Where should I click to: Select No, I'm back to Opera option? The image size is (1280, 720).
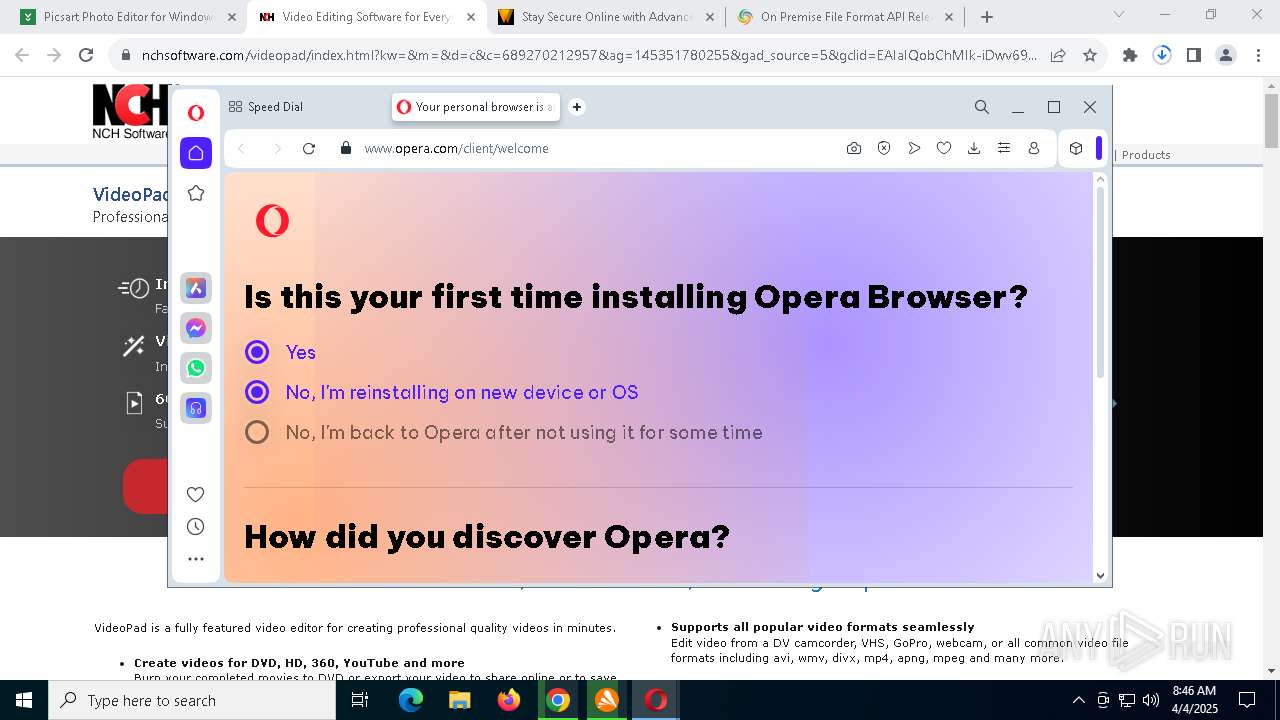pyautogui.click(x=257, y=432)
